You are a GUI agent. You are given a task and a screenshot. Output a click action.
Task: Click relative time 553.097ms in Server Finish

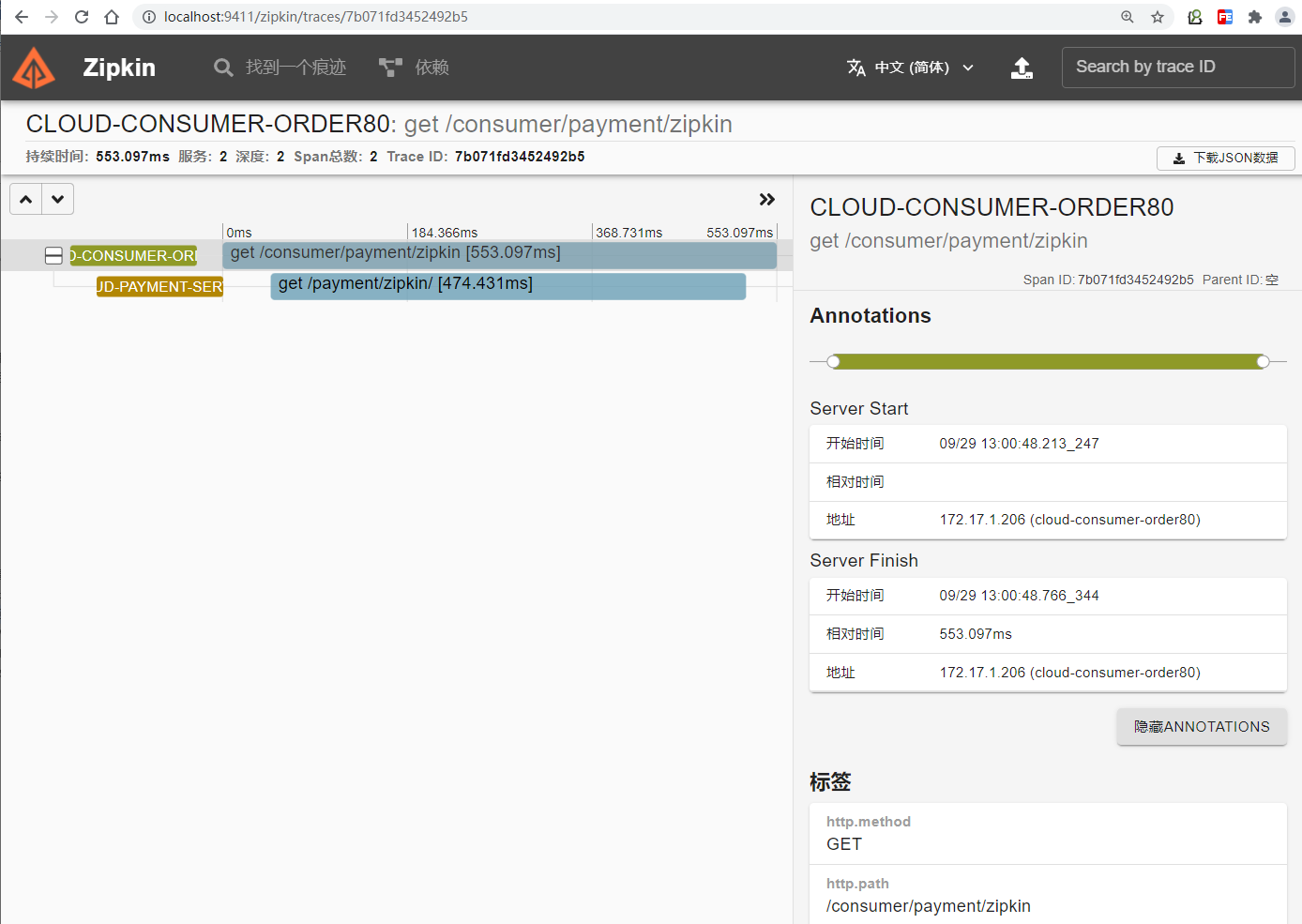[x=976, y=634]
